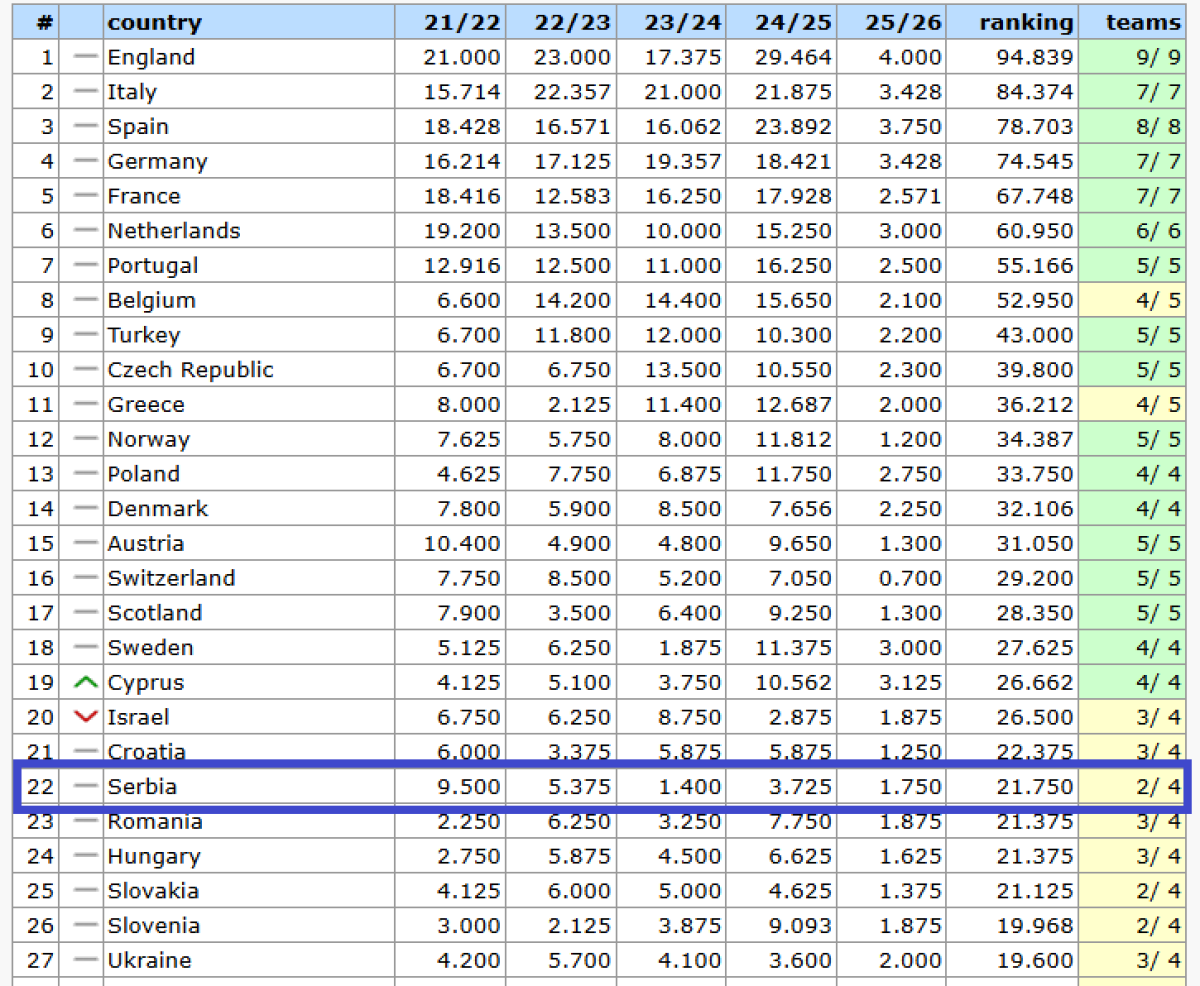Click the dash icon next to Ukraine
The width and height of the screenshot is (1200, 986).
pos(87,961)
